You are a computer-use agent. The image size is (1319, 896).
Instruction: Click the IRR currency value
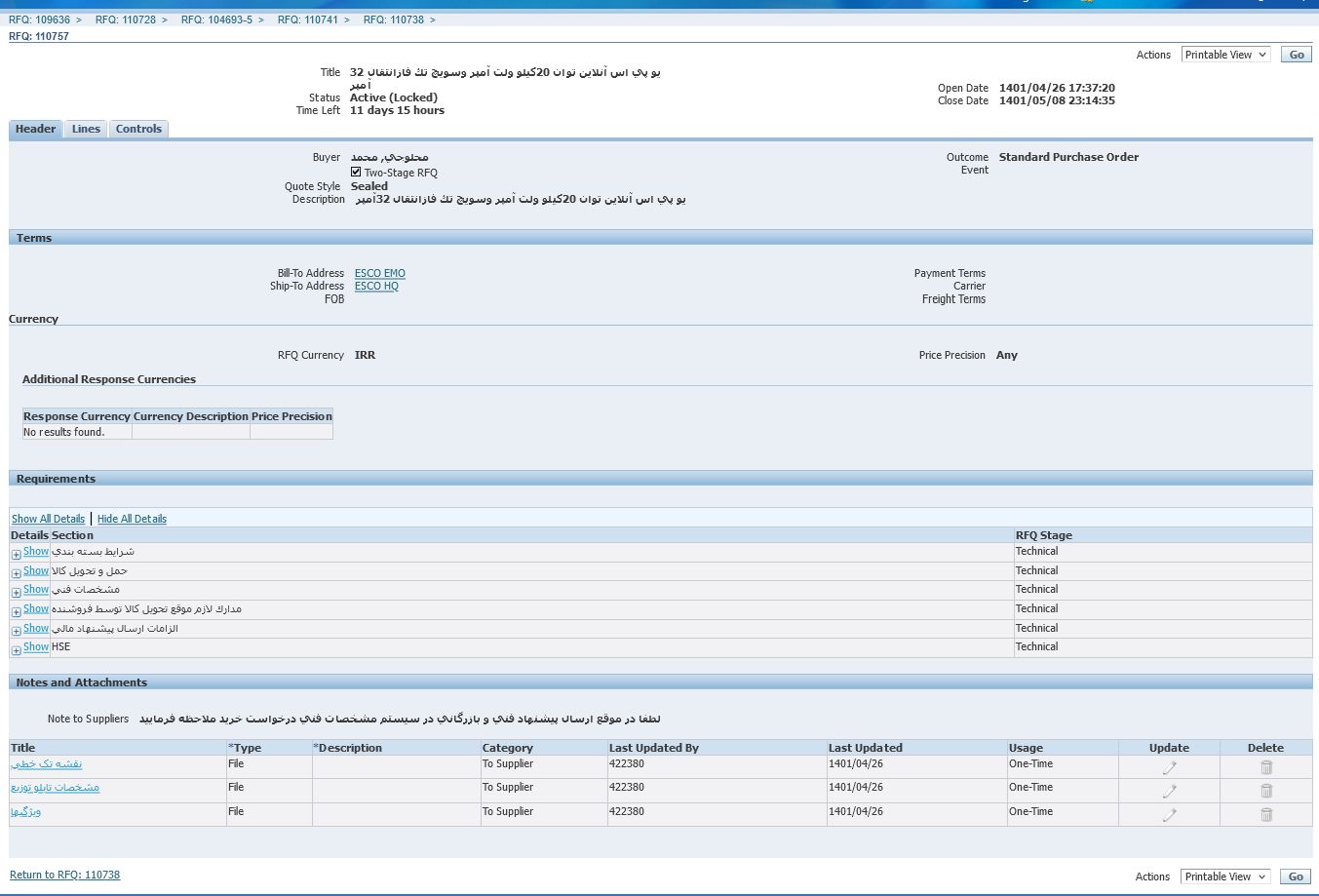(x=366, y=355)
